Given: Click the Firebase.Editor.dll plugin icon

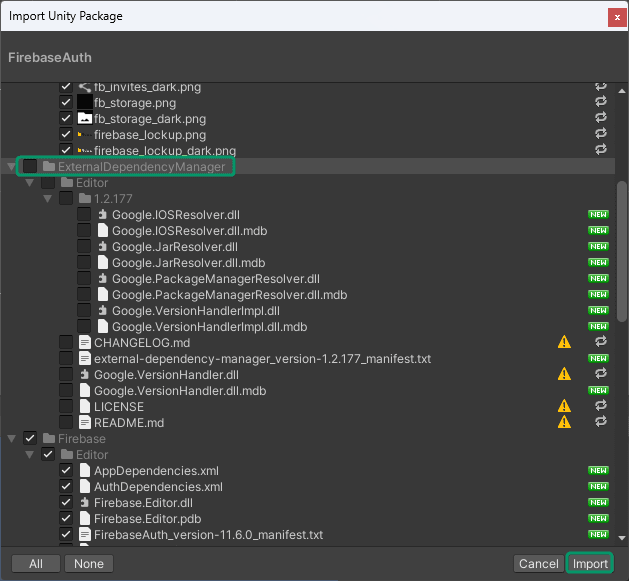Looking at the screenshot, I should coord(85,502).
